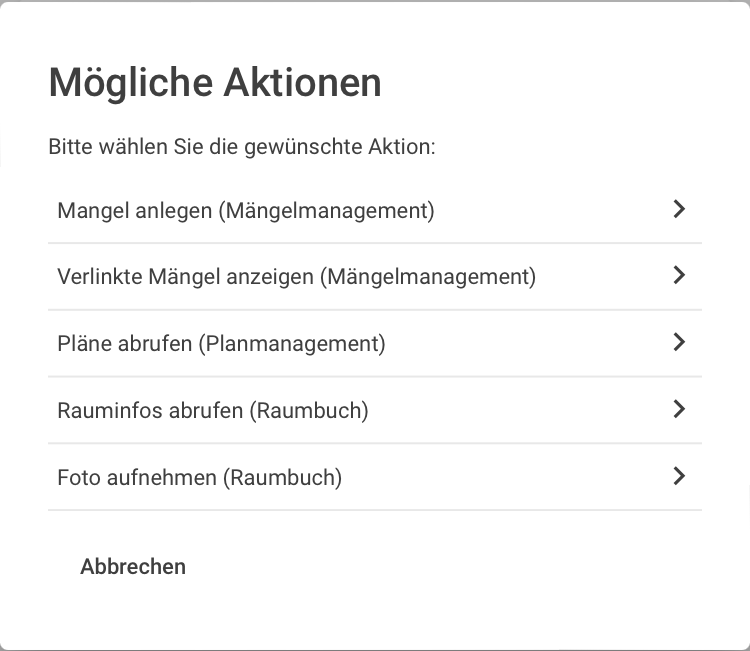Click '(Raumbuch)' in the Rauminfos row
Screen dimensions: 750x651
pos(309,411)
